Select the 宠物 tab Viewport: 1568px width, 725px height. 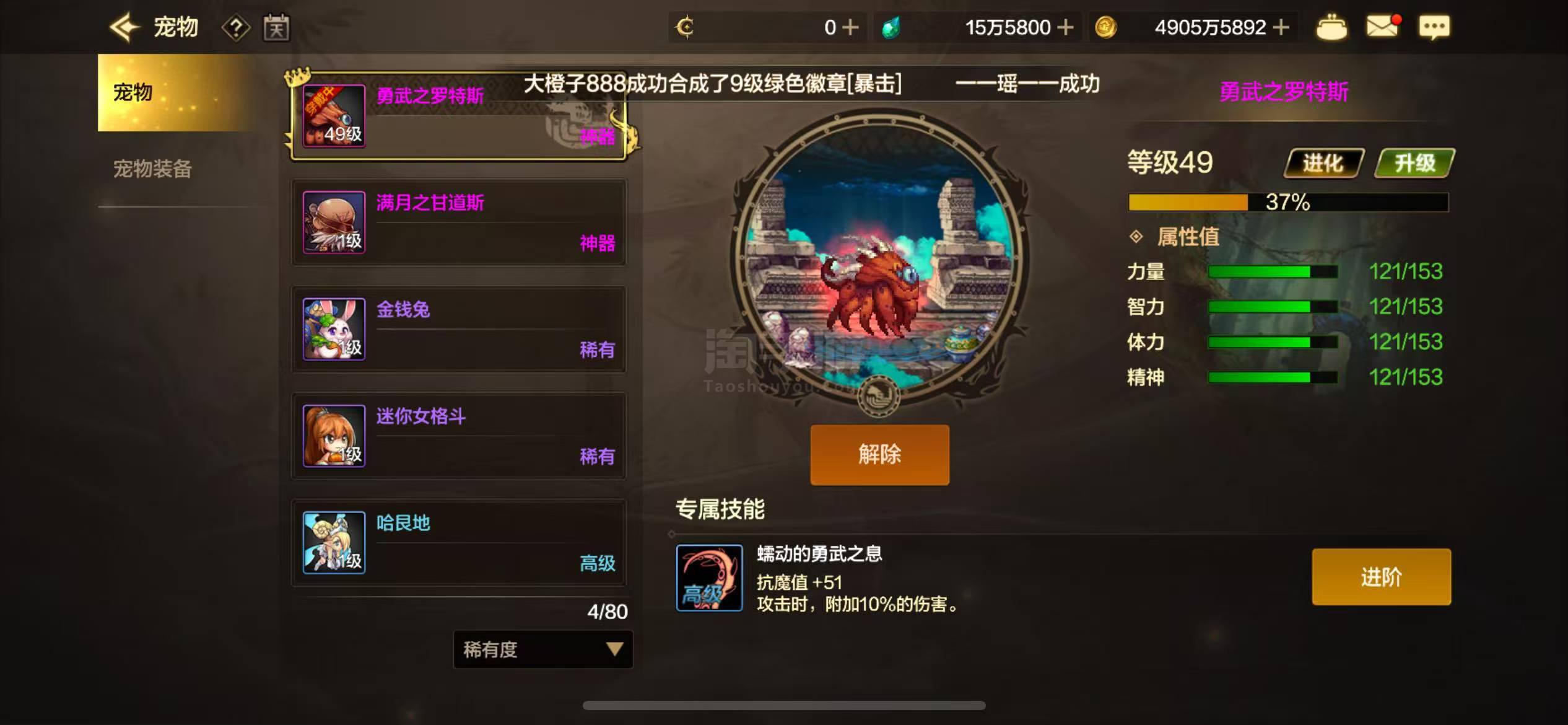pyautogui.click(x=177, y=92)
